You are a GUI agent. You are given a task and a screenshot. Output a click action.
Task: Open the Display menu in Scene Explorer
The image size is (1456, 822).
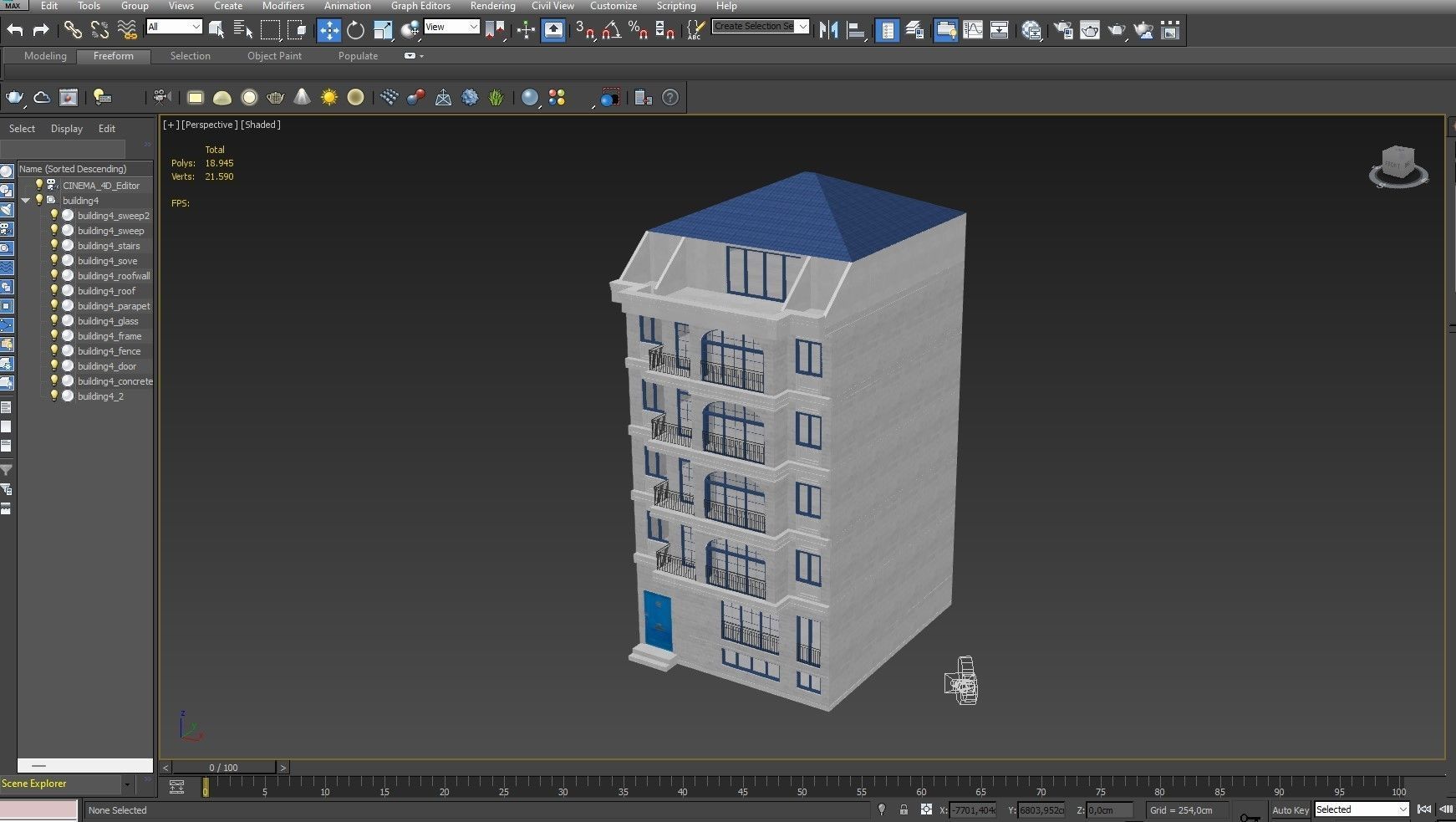coord(67,129)
